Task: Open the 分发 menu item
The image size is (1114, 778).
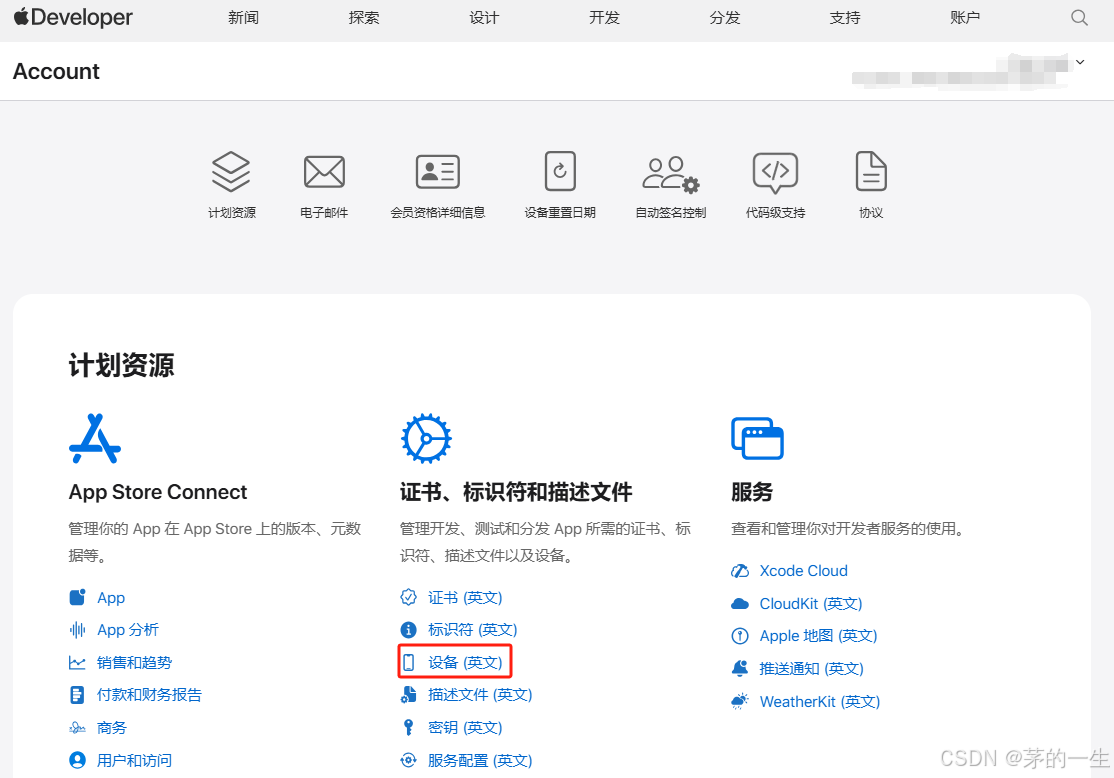Action: pyautogui.click(x=725, y=18)
